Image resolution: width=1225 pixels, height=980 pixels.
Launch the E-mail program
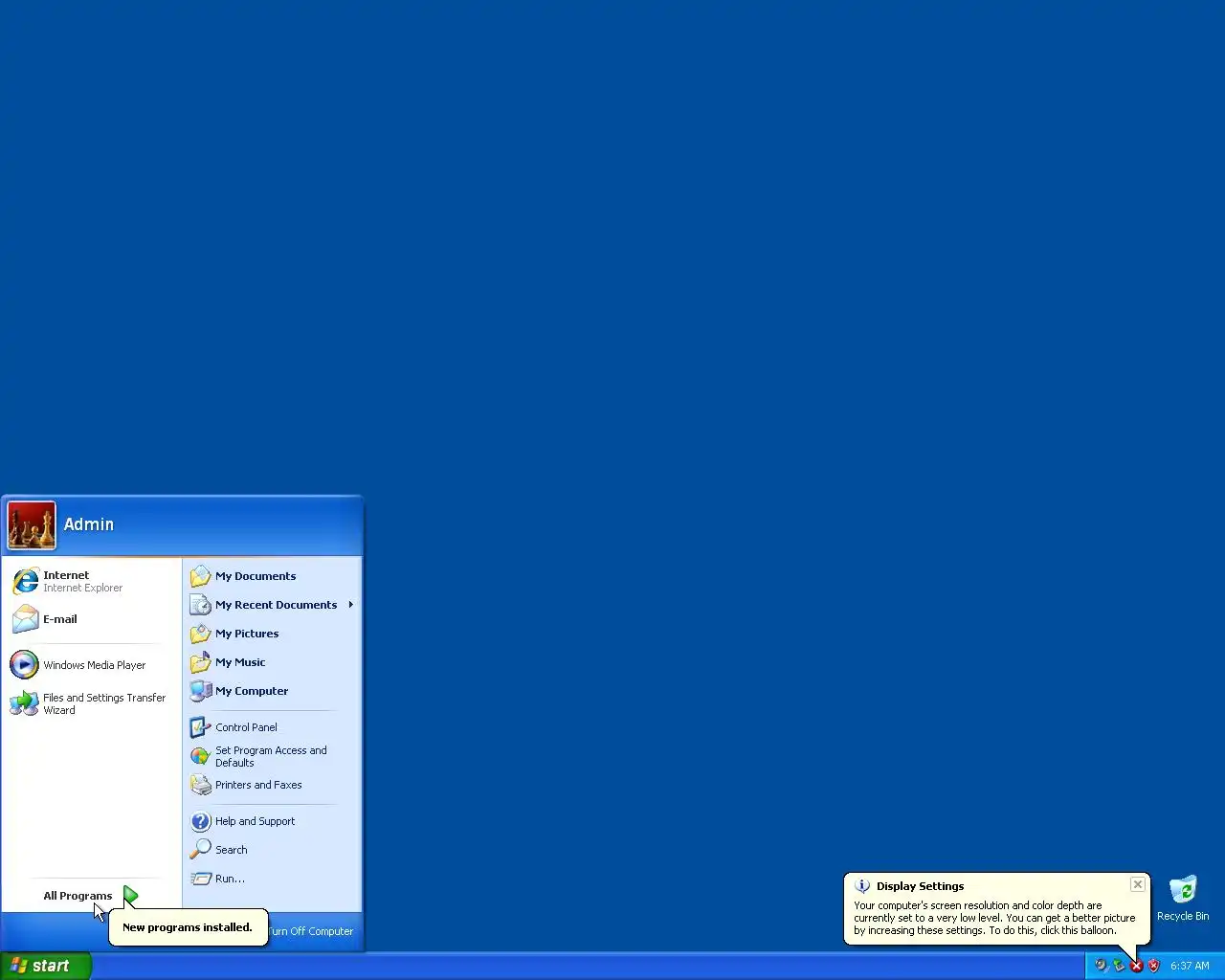coord(92,619)
